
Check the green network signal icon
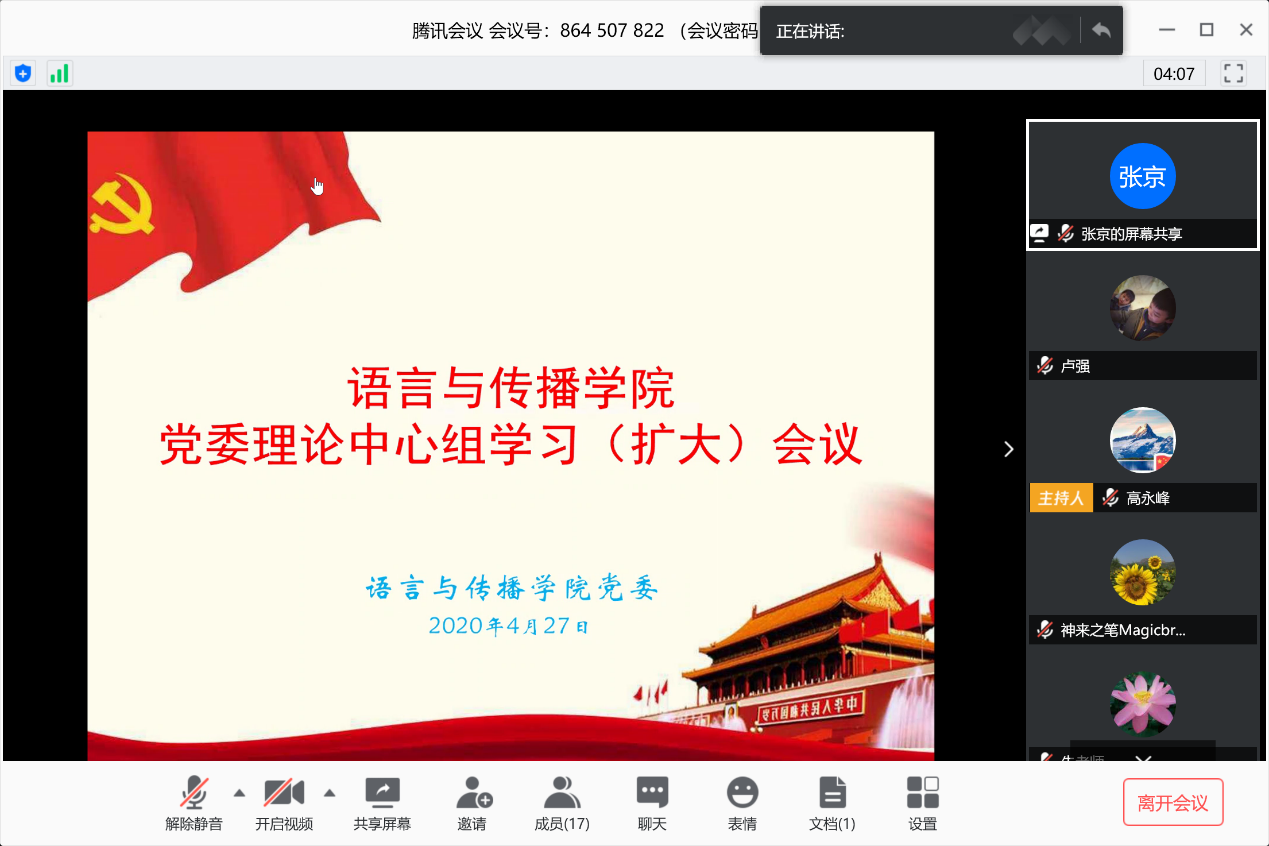(x=60, y=73)
